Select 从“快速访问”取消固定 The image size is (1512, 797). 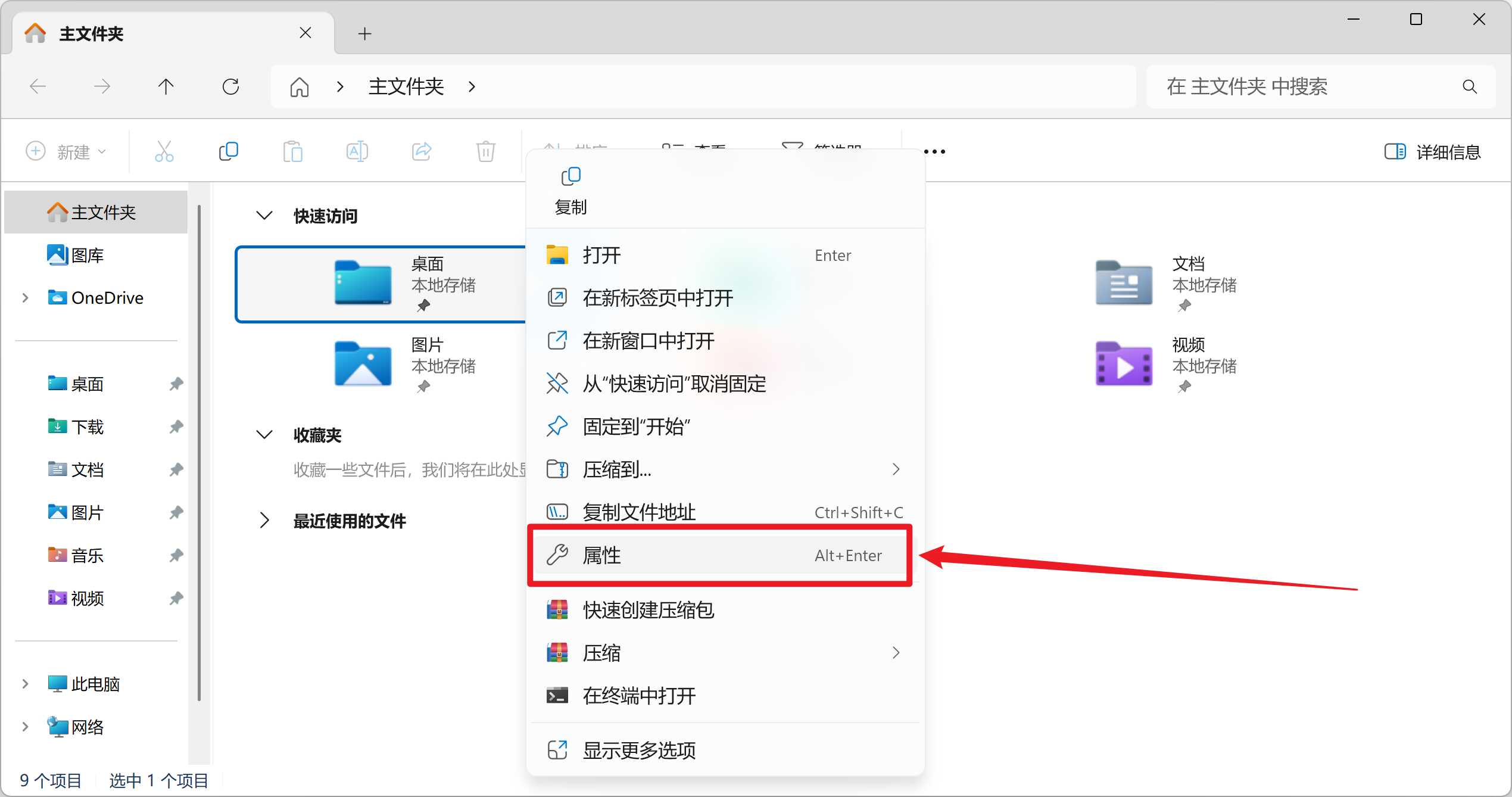coord(725,384)
